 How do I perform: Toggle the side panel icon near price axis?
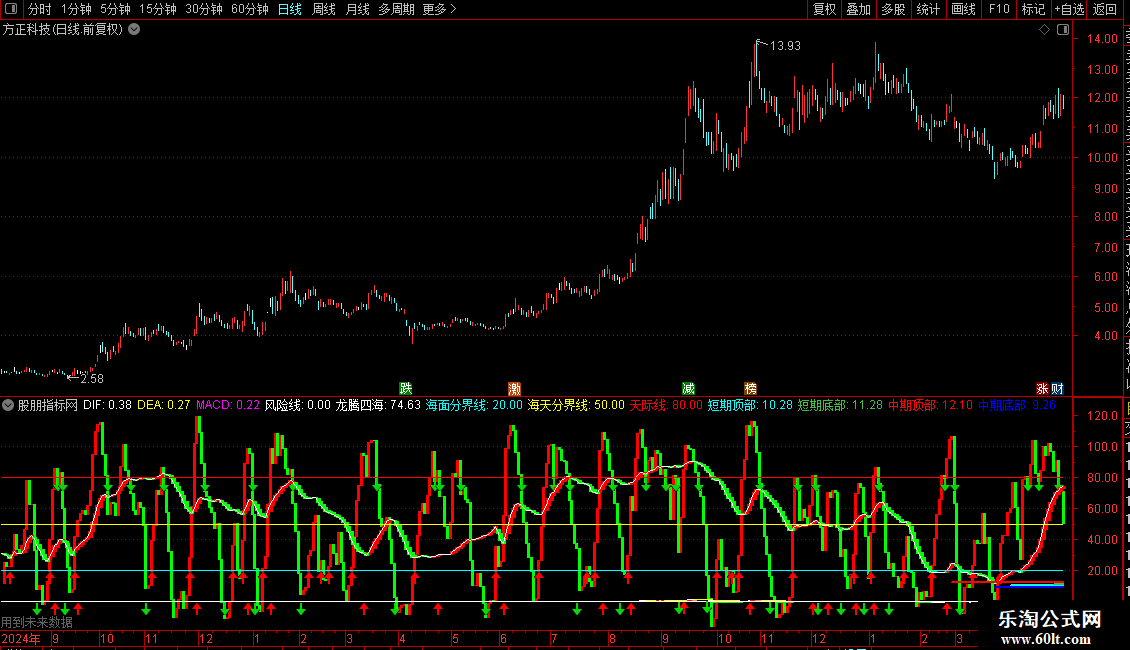pyautogui.click(x=1063, y=30)
